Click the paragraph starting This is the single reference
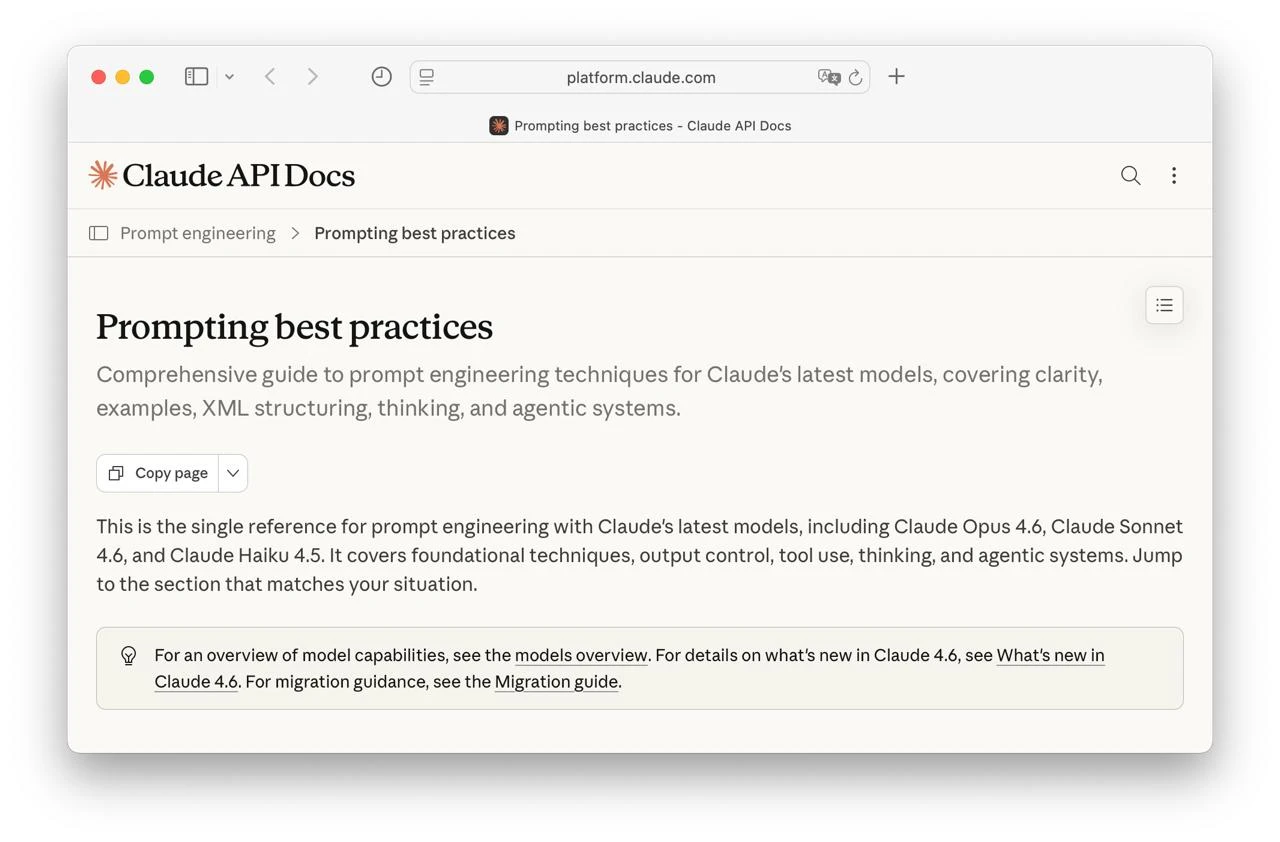The width and height of the screenshot is (1280, 842). [639, 555]
